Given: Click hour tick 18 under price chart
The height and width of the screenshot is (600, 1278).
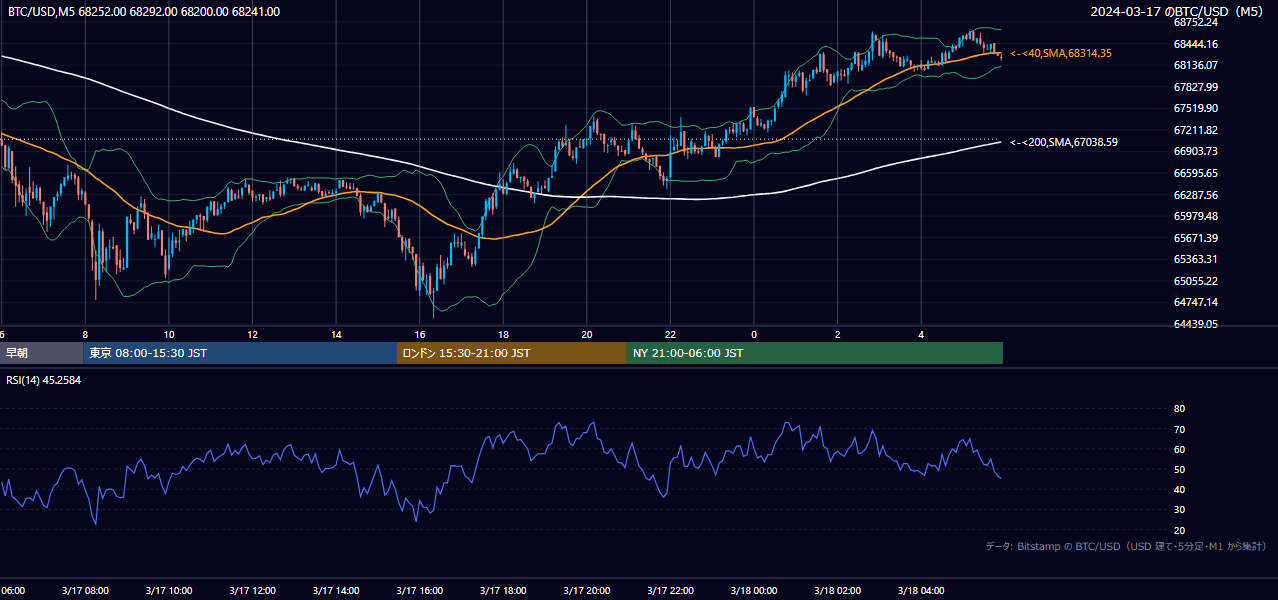Looking at the screenshot, I should (x=503, y=335).
